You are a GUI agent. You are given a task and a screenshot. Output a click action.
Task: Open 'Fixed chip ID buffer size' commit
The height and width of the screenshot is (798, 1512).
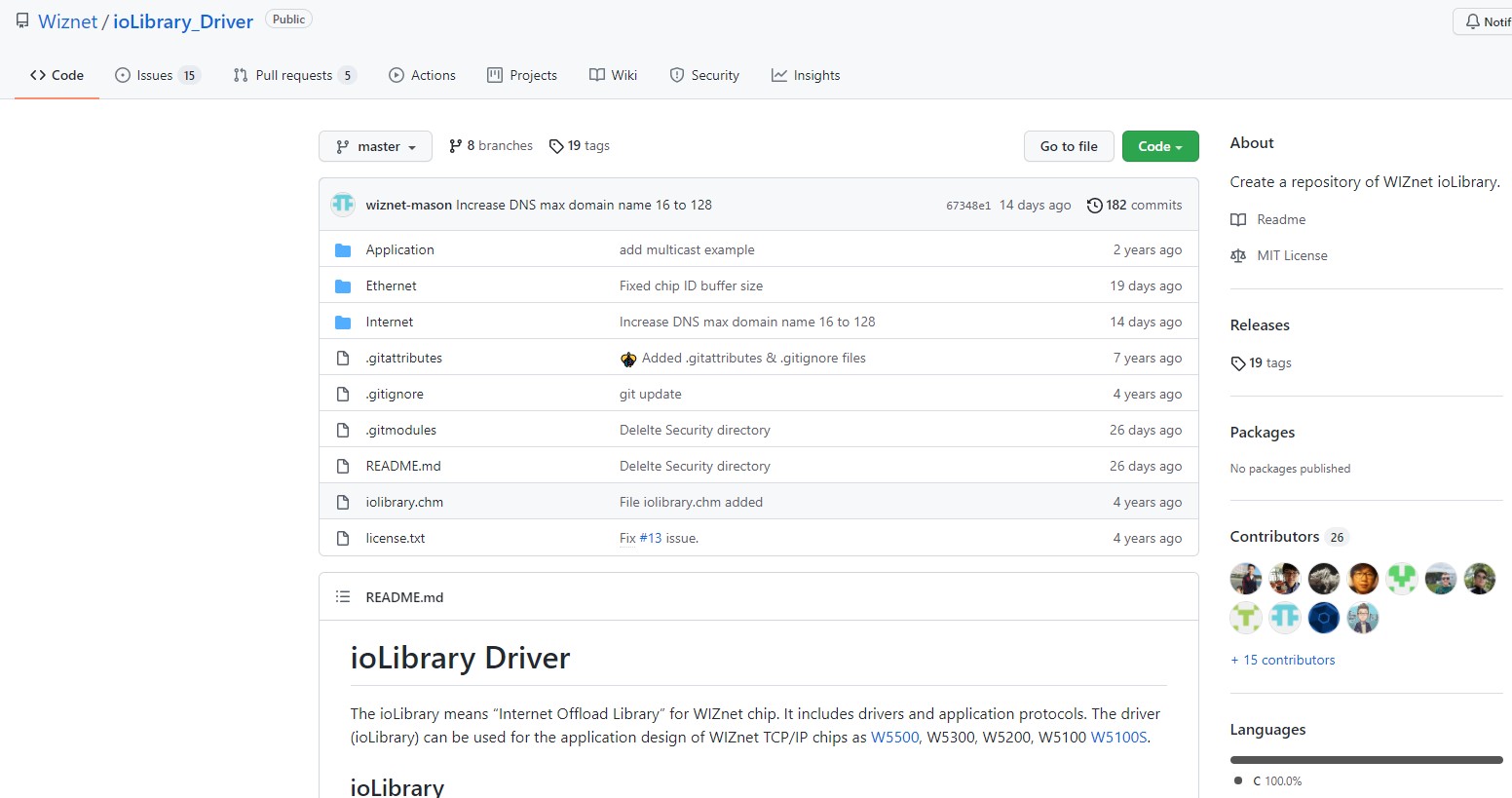coord(692,285)
